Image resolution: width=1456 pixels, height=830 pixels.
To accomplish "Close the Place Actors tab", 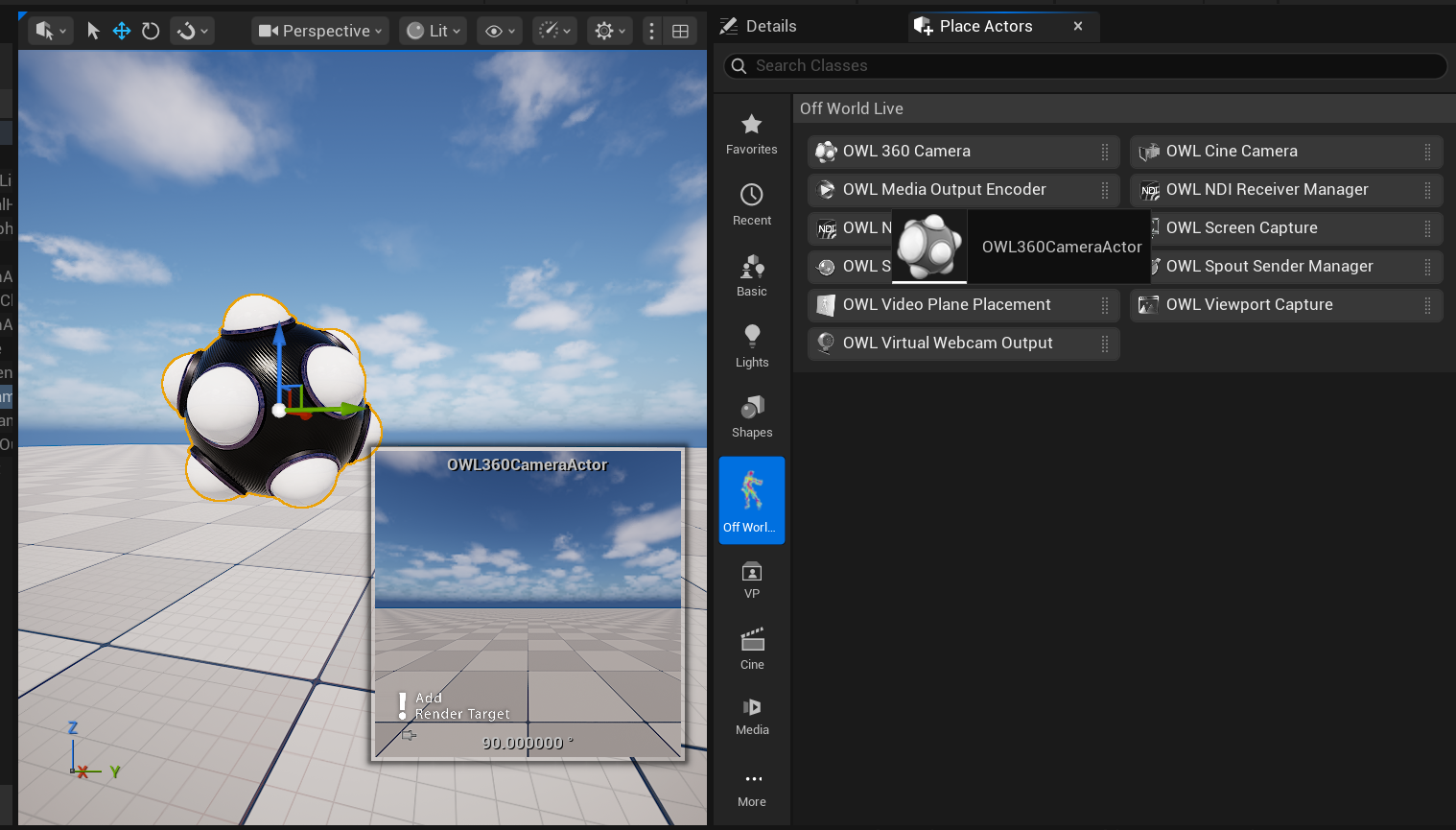I will point(1078,26).
